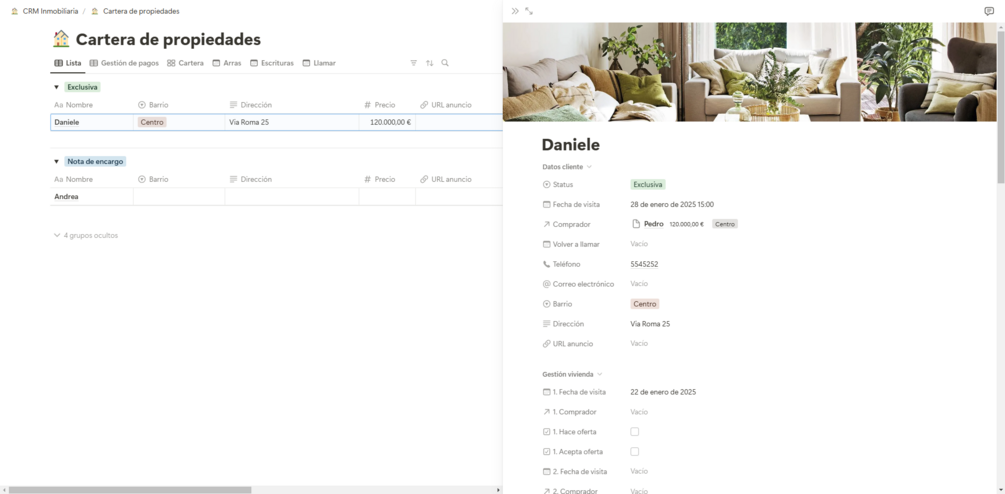The width and height of the screenshot is (1005, 494).
Task: Click the Dirección text icon in panel
Action: tap(547, 324)
